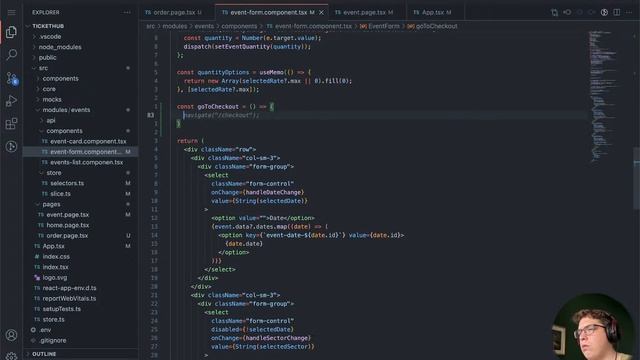
Task: Expand the node_modules folder
Action: [60, 47]
